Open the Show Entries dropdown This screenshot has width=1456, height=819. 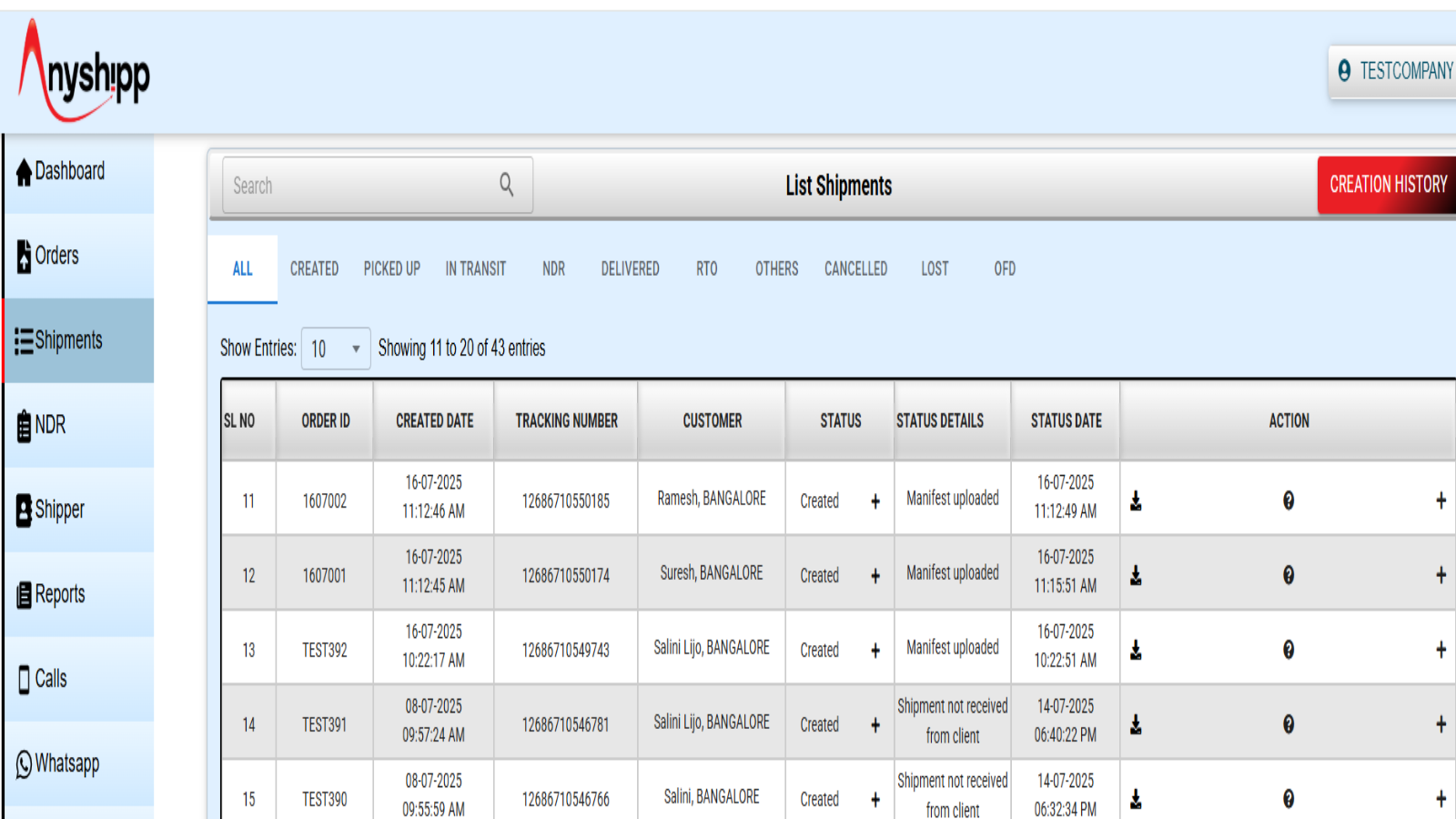coord(335,349)
